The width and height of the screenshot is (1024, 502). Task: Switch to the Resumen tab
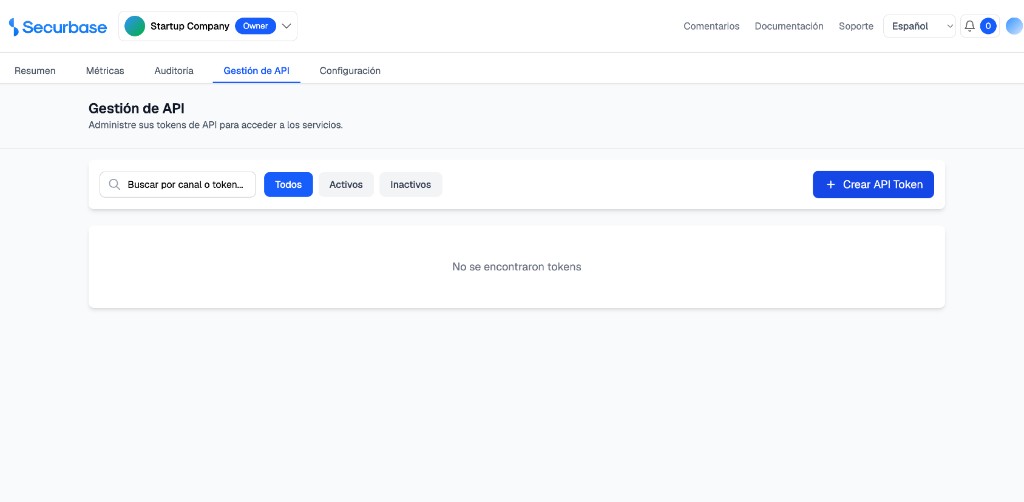(35, 71)
